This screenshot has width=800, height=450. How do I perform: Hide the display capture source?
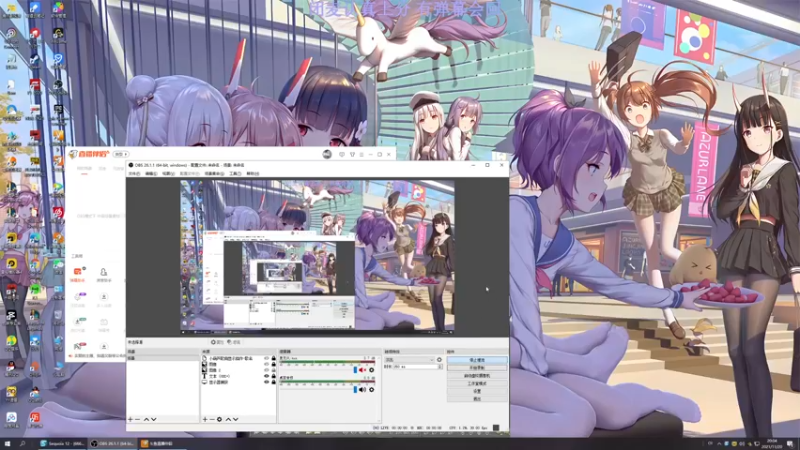click(266, 382)
